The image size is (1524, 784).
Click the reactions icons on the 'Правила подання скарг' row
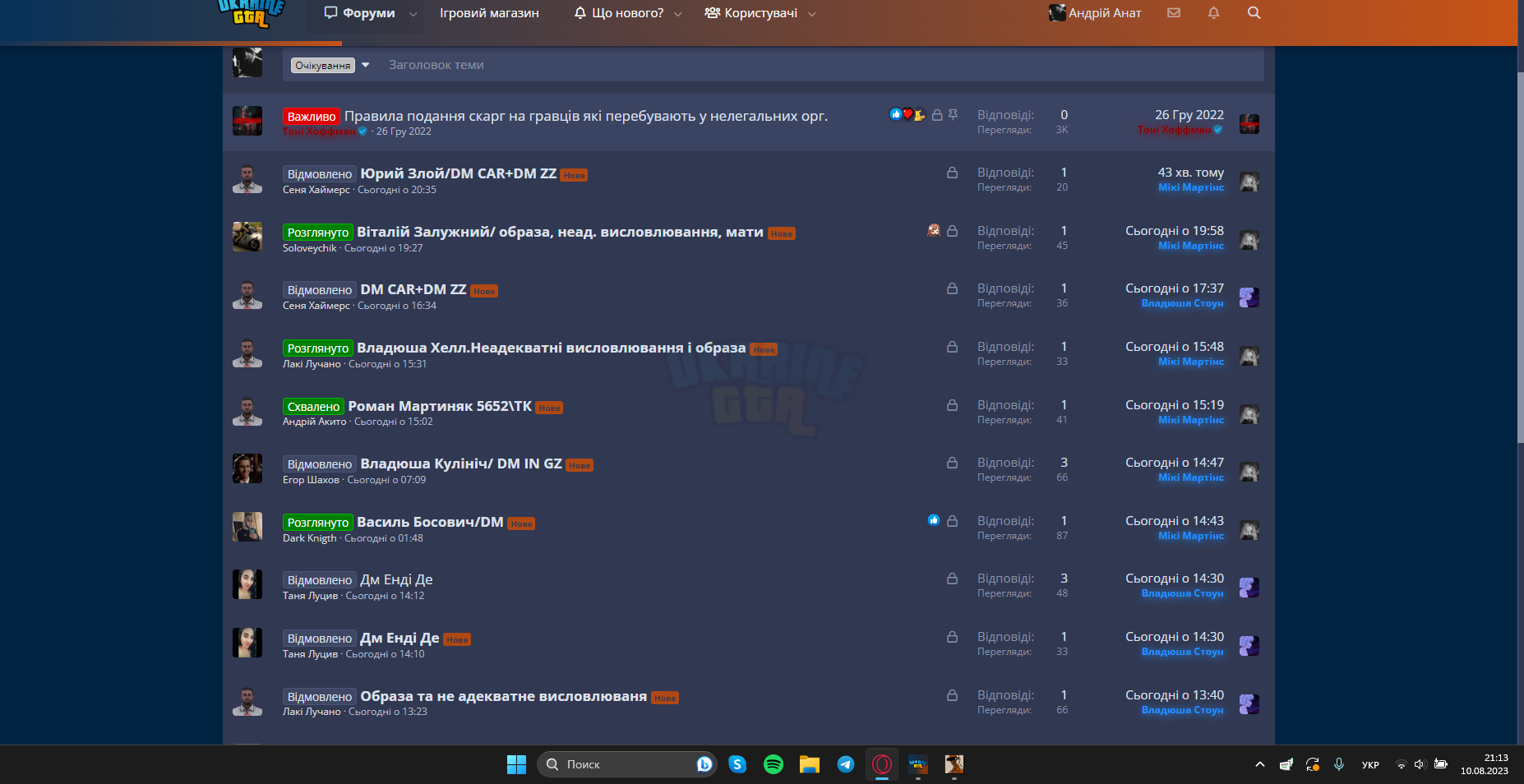907,115
